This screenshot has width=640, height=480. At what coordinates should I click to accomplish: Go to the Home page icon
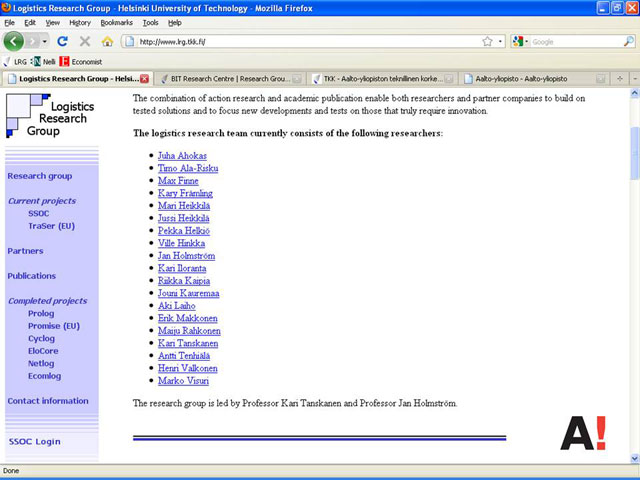click(107, 42)
